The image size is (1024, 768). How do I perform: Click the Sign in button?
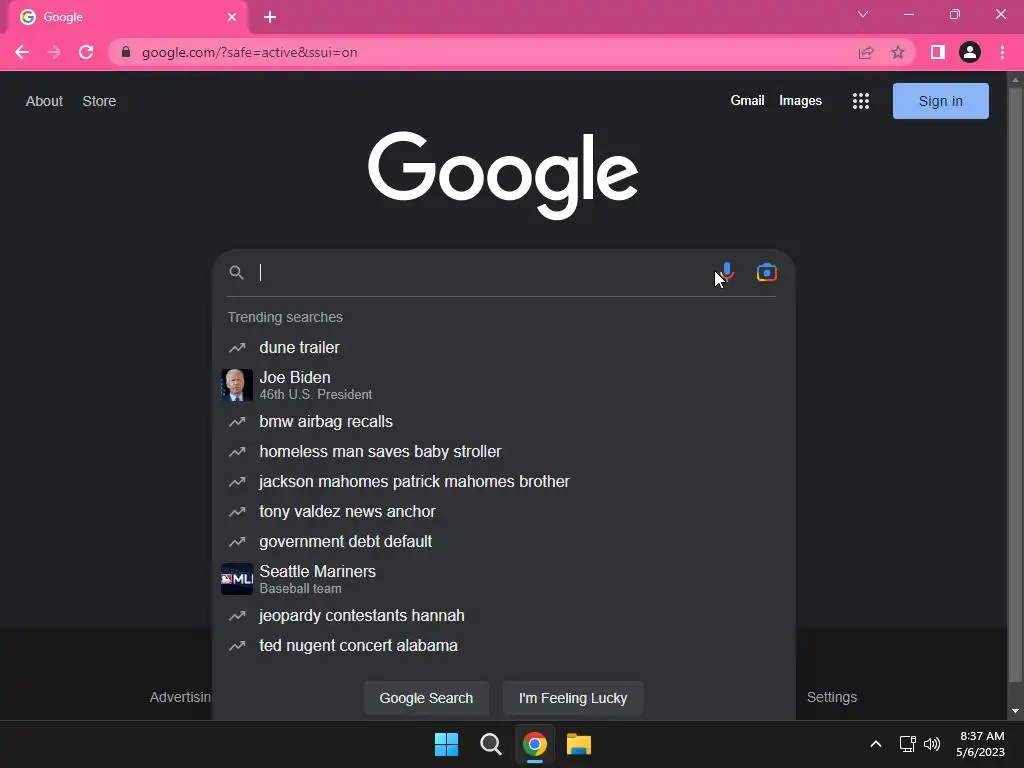tap(940, 101)
